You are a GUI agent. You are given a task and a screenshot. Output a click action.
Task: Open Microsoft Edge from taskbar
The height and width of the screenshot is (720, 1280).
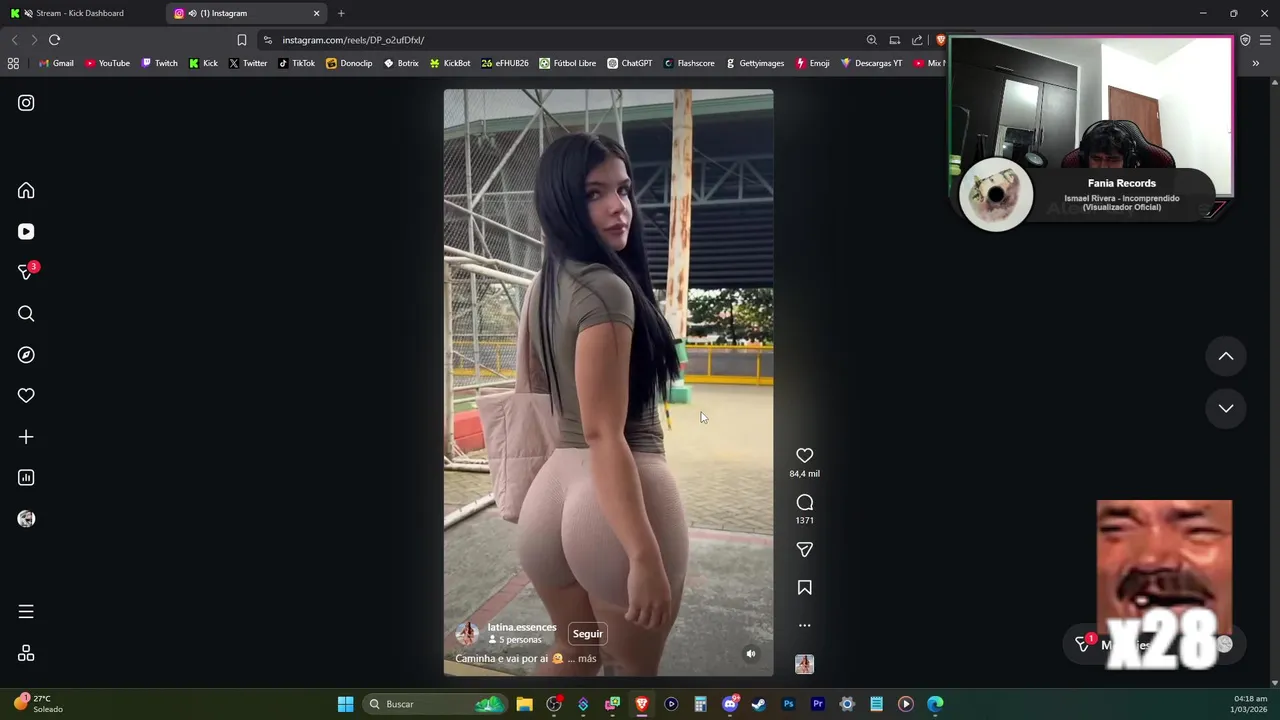pos(935,704)
